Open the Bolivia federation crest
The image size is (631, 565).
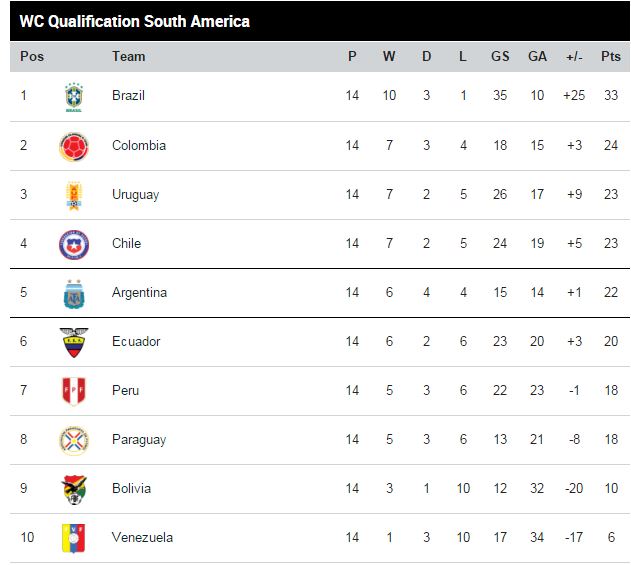pyautogui.click(x=74, y=490)
